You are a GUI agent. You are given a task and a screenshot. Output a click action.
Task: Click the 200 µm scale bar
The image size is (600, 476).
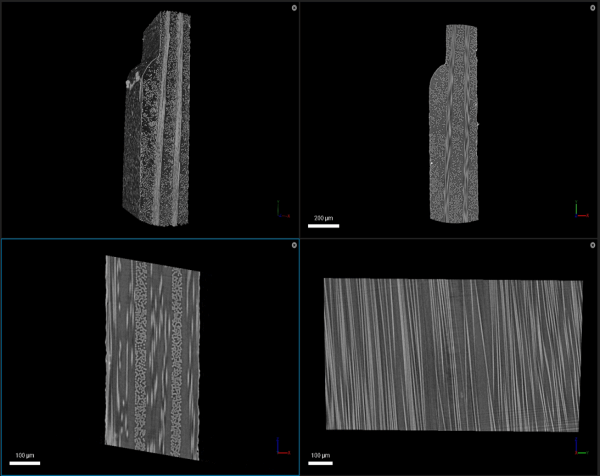tap(323, 225)
